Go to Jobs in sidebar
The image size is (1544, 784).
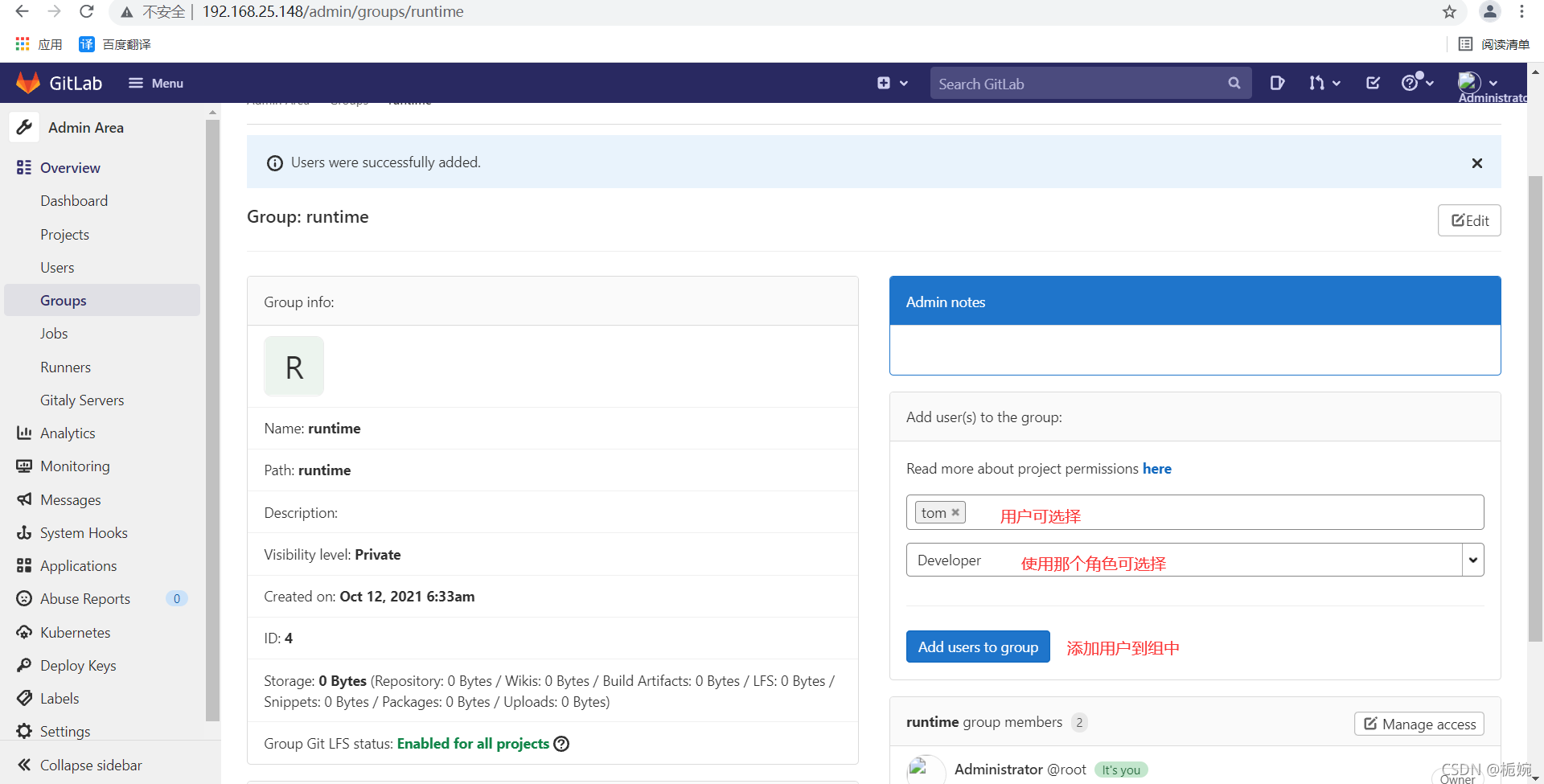point(54,333)
